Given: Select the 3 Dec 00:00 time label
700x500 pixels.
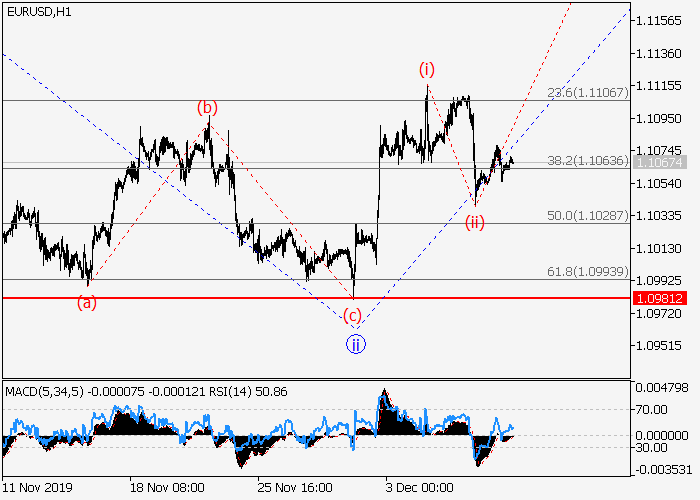Looking at the screenshot, I should pos(420,489).
